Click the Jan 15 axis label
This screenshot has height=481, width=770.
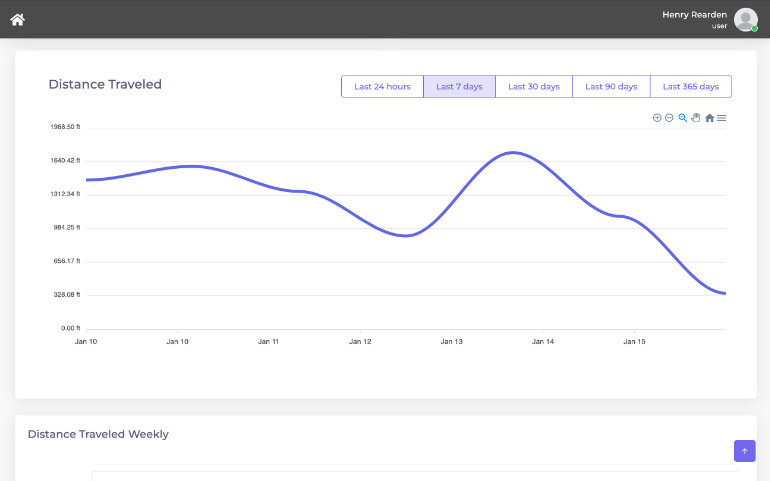(x=634, y=341)
